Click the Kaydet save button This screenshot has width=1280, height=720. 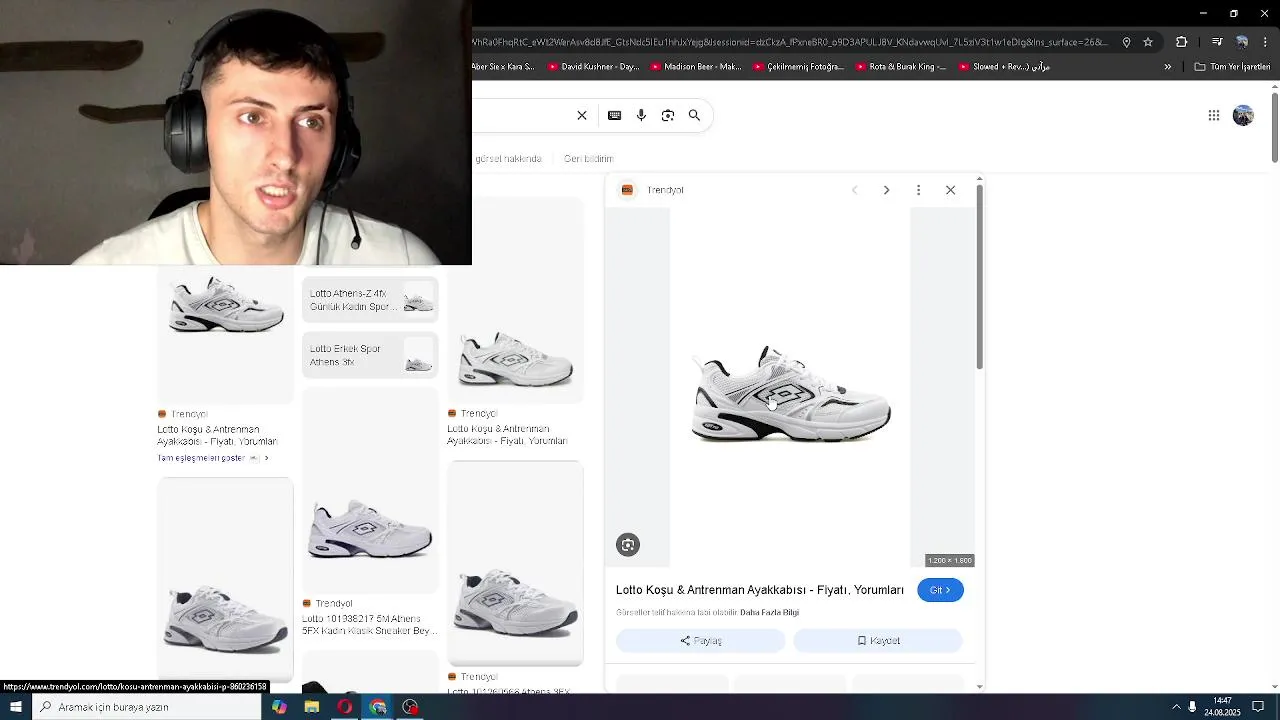(878, 640)
